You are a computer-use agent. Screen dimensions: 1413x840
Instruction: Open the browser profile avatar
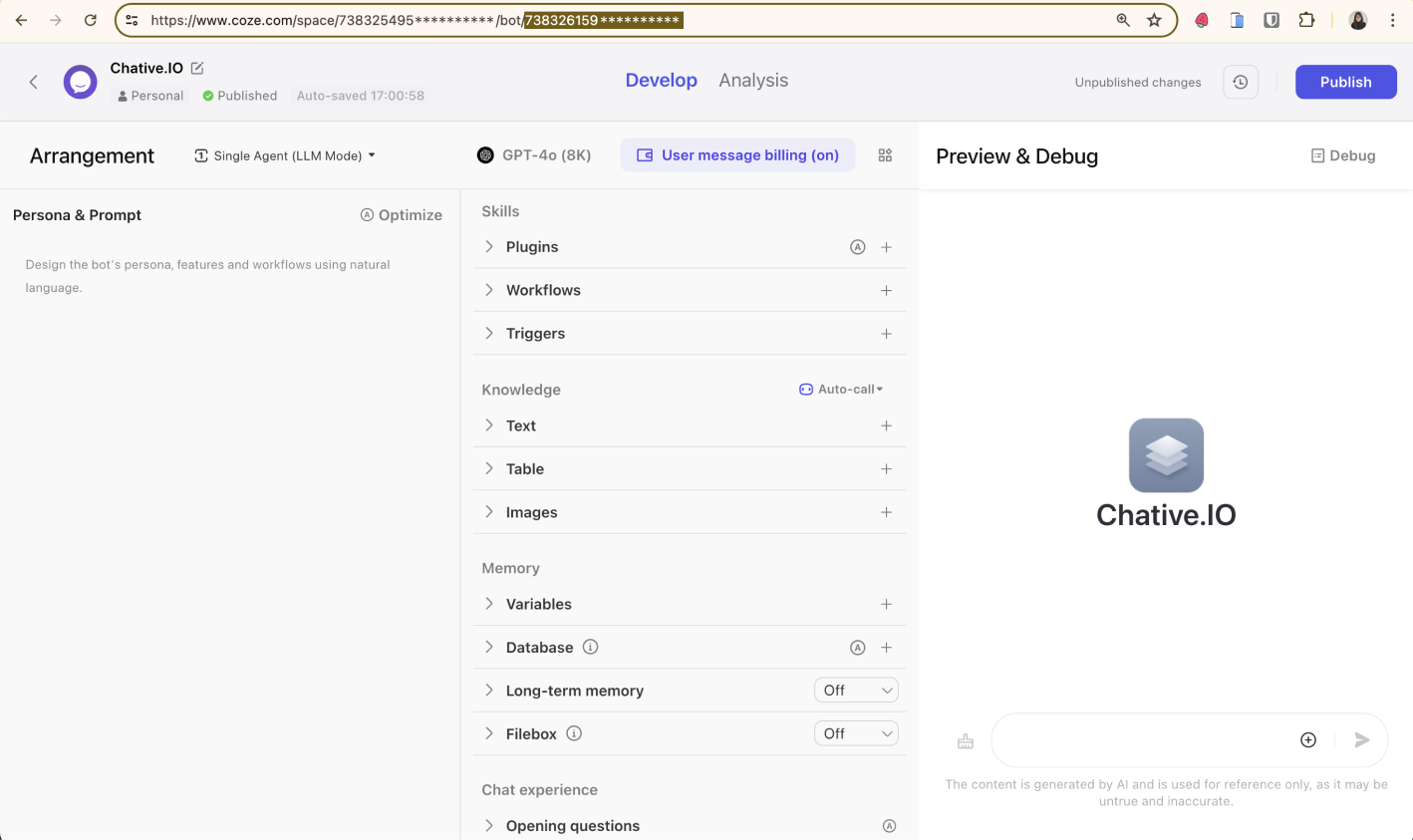coord(1358,20)
